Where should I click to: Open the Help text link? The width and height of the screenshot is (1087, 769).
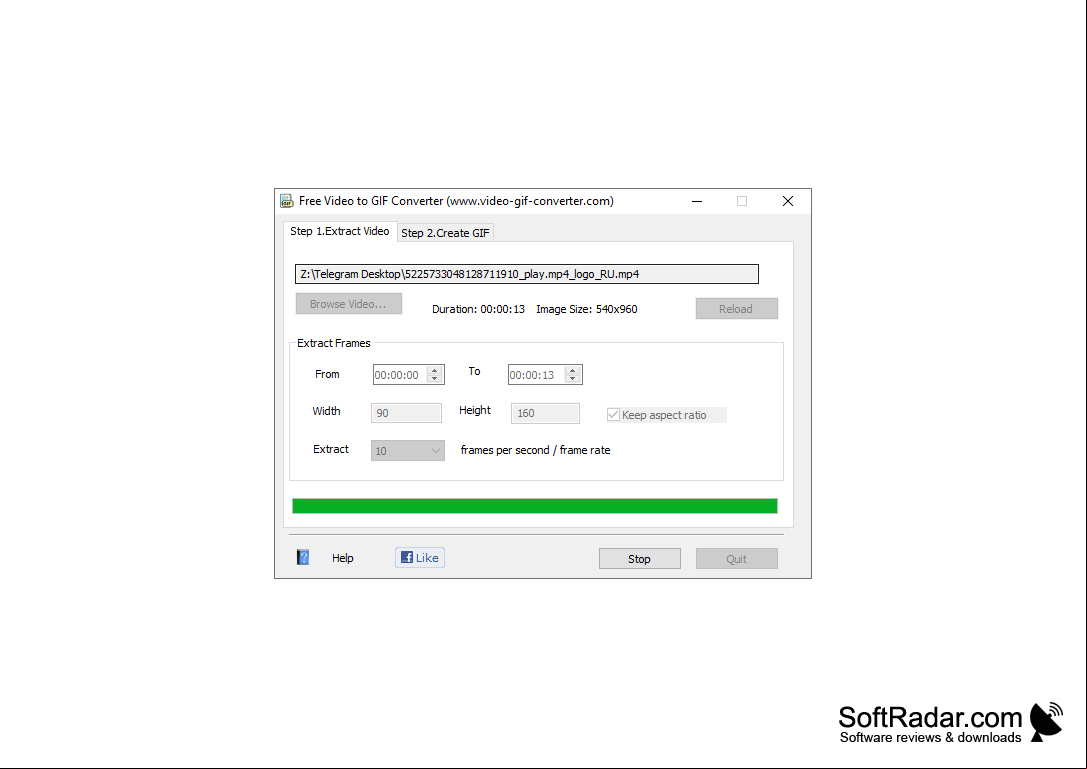(x=342, y=558)
